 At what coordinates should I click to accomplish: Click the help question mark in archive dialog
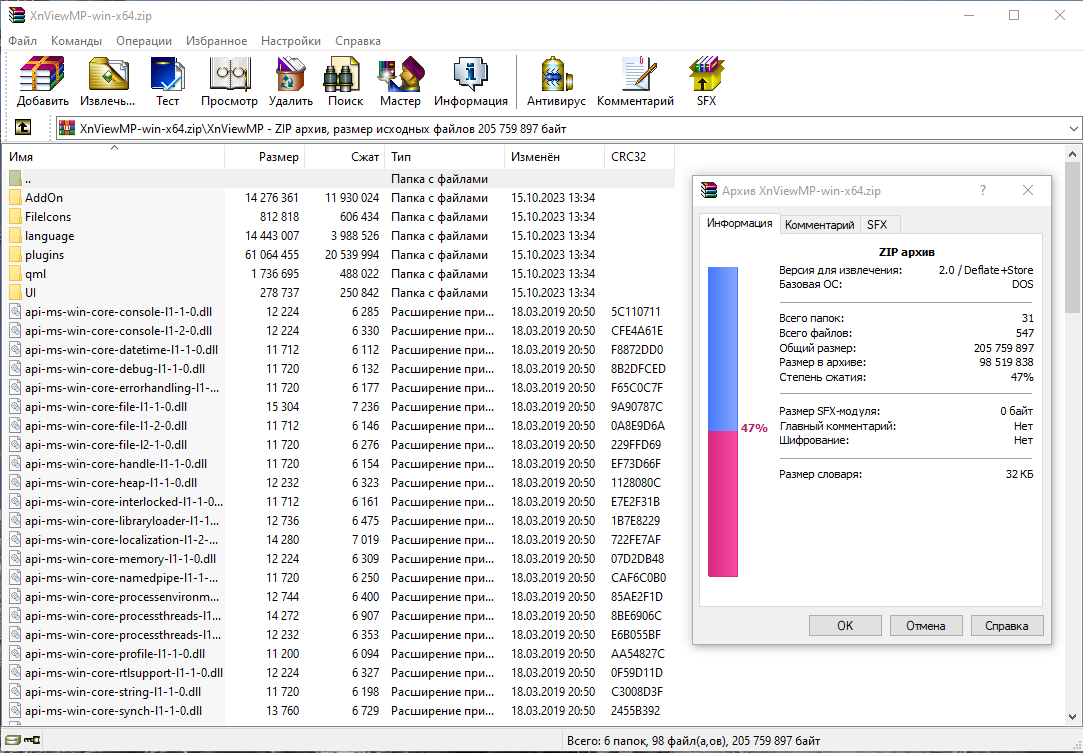983,191
